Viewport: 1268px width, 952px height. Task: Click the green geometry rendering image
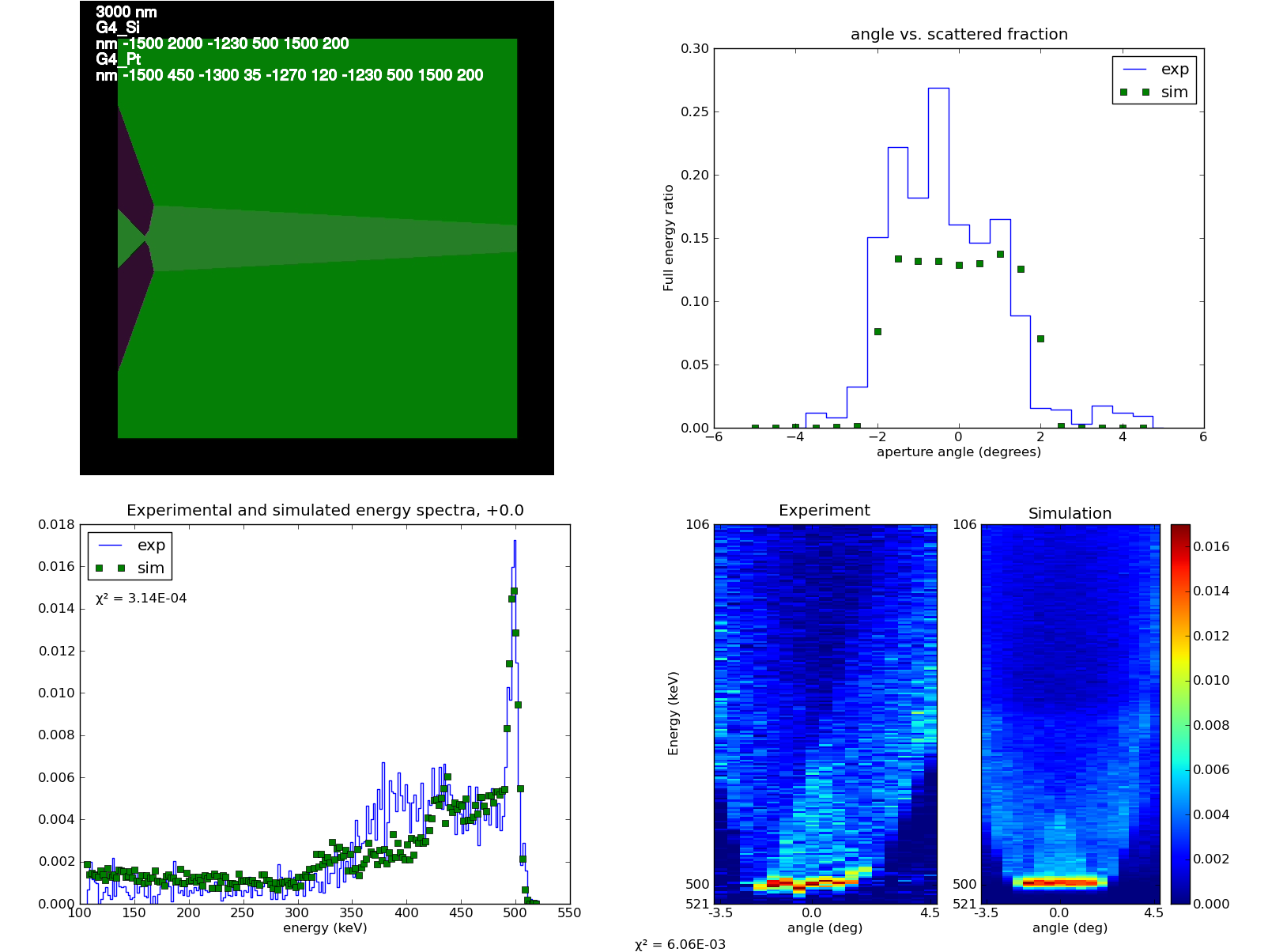coord(317,238)
